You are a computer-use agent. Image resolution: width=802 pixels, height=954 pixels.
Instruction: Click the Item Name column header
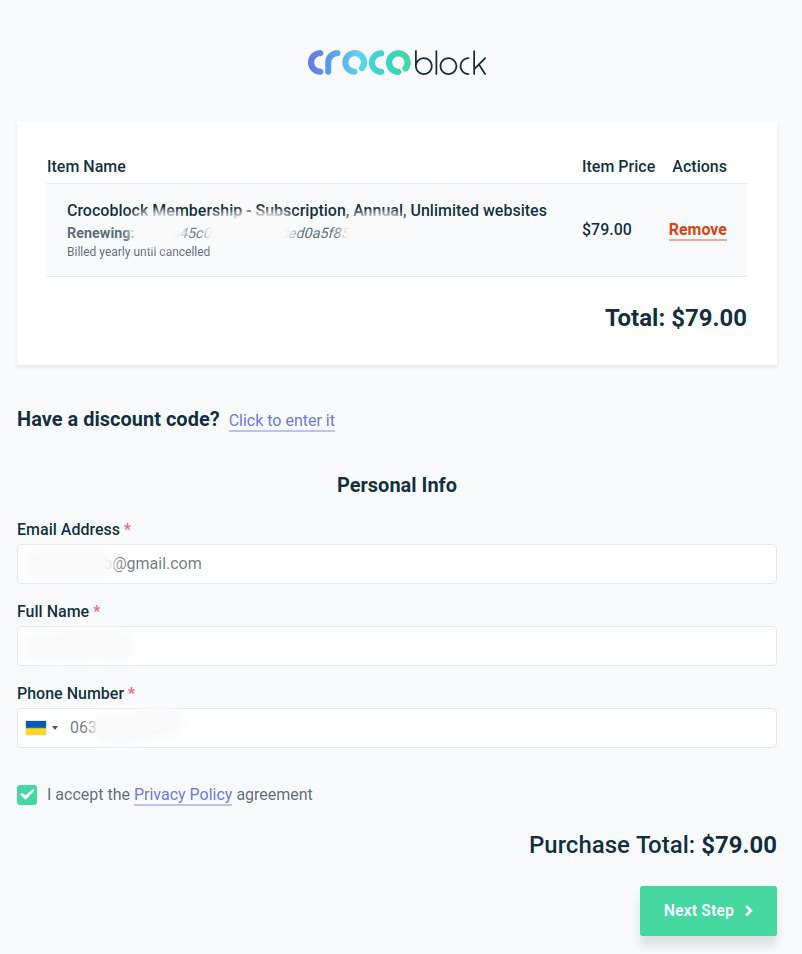pyautogui.click(x=86, y=166)
